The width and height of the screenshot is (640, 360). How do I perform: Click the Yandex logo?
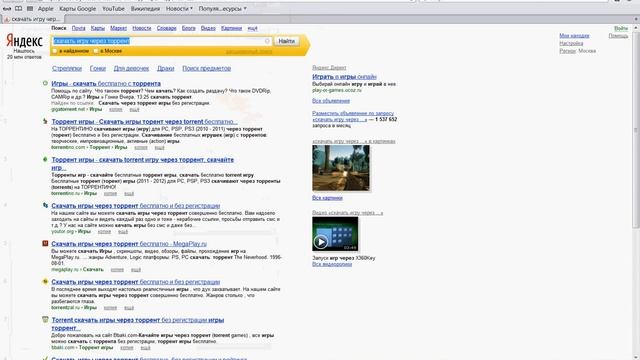(x=24, y=41)
